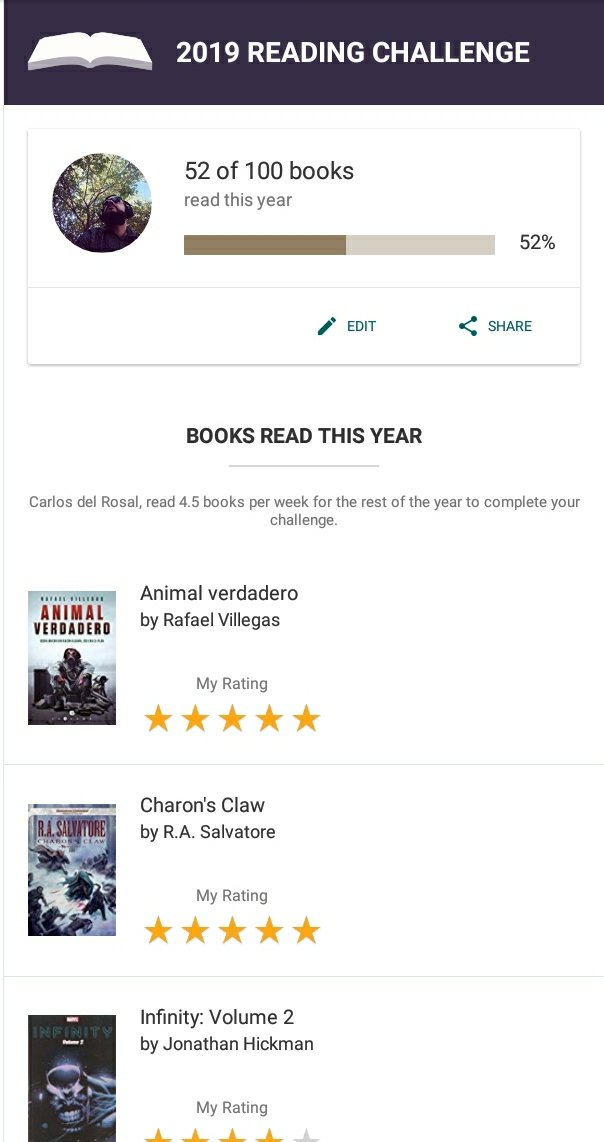Click fourth star for Charon's Claw
This screenshot has width=604, height=1142.
(x=269, y=931)
